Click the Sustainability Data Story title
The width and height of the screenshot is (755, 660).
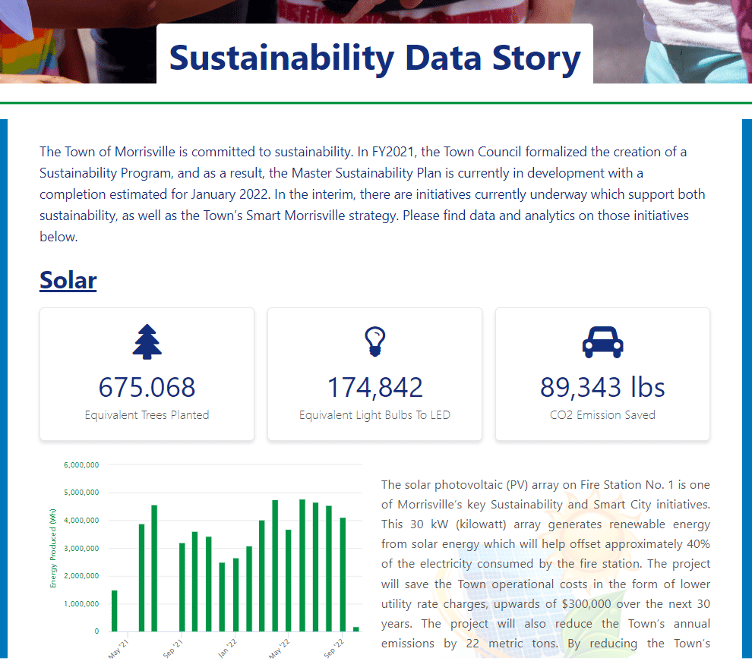click(375, 58)
